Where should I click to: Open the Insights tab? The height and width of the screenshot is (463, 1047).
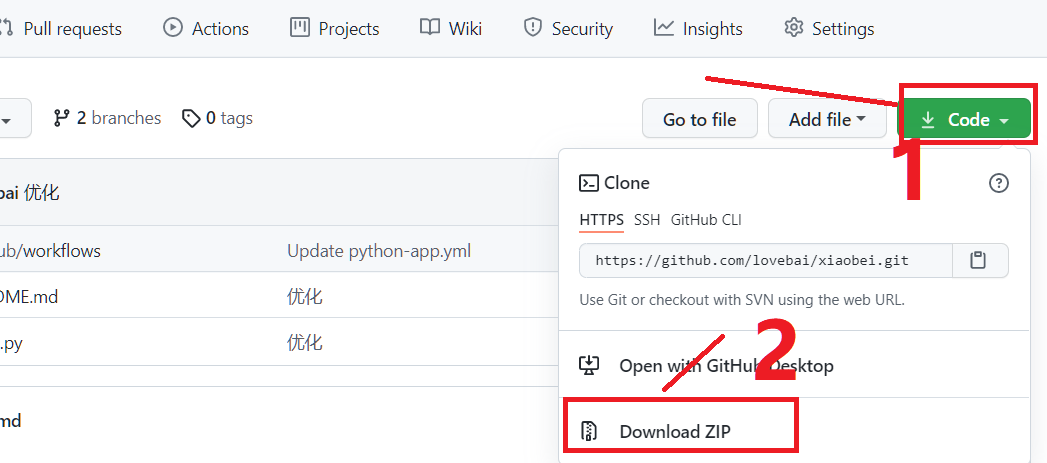698,29
